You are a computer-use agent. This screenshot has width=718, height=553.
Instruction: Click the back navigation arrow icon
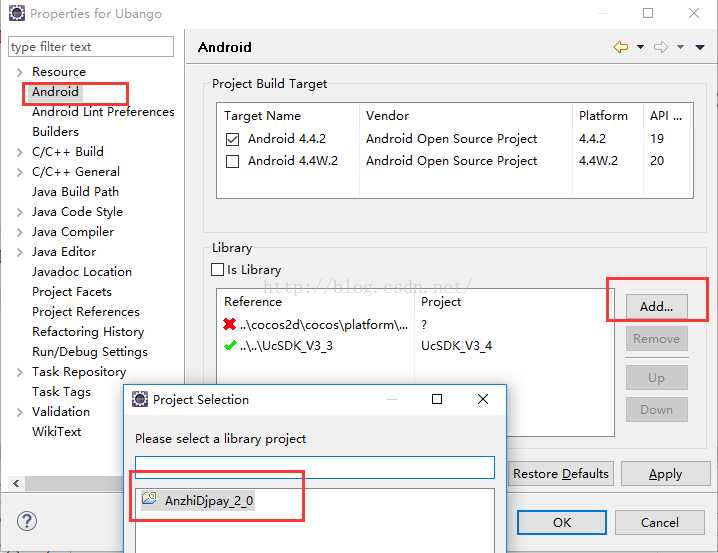coord(621,47)
